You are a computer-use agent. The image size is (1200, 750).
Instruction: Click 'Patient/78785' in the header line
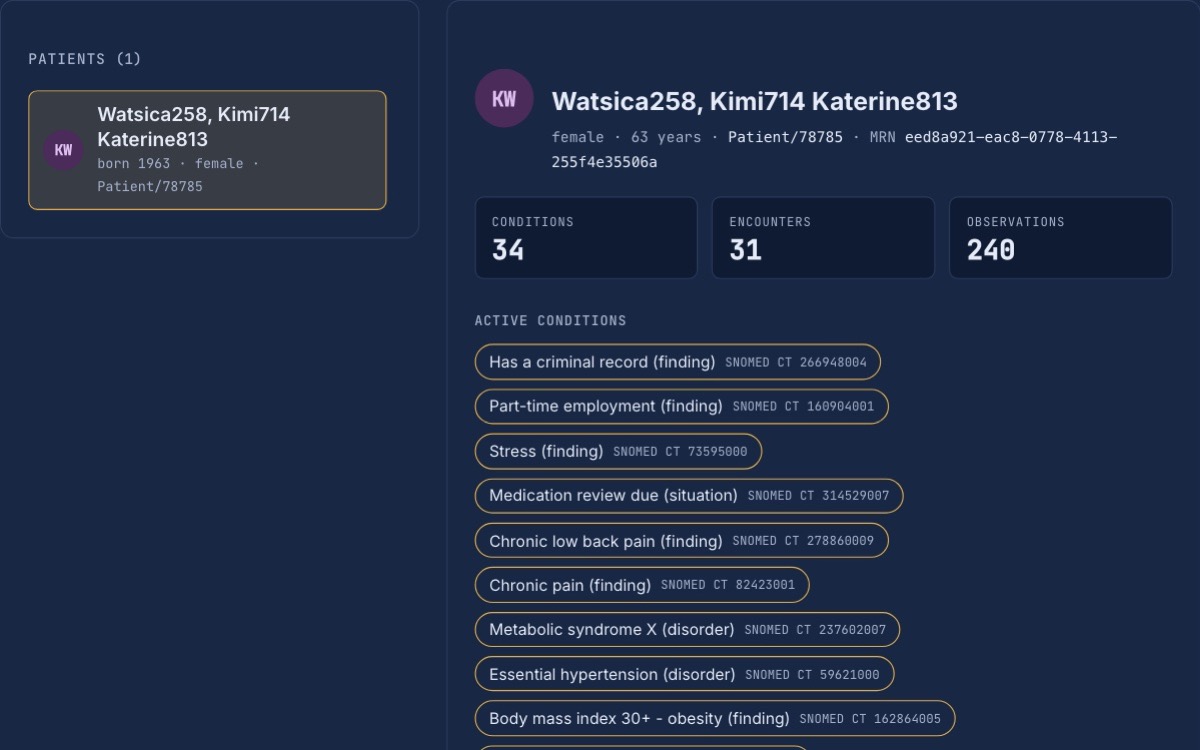(785, 137)
